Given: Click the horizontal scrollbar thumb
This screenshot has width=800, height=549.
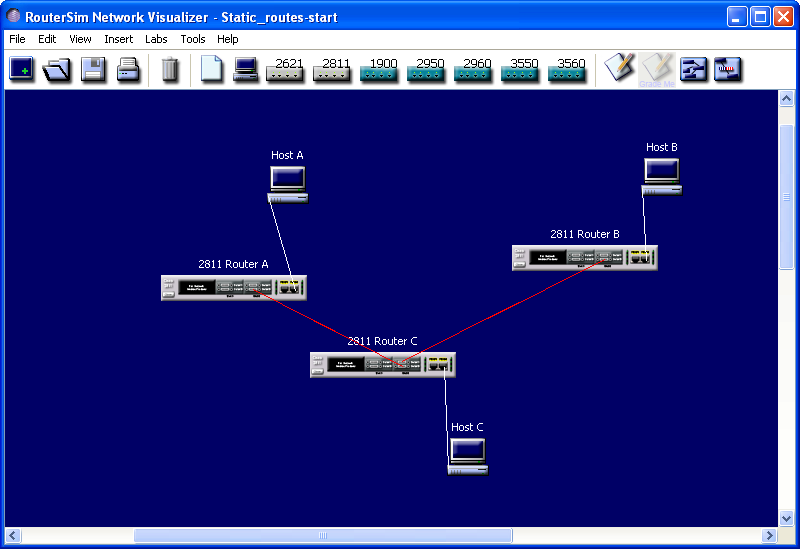Looking at the screenshot, I should tap(323, 535).
